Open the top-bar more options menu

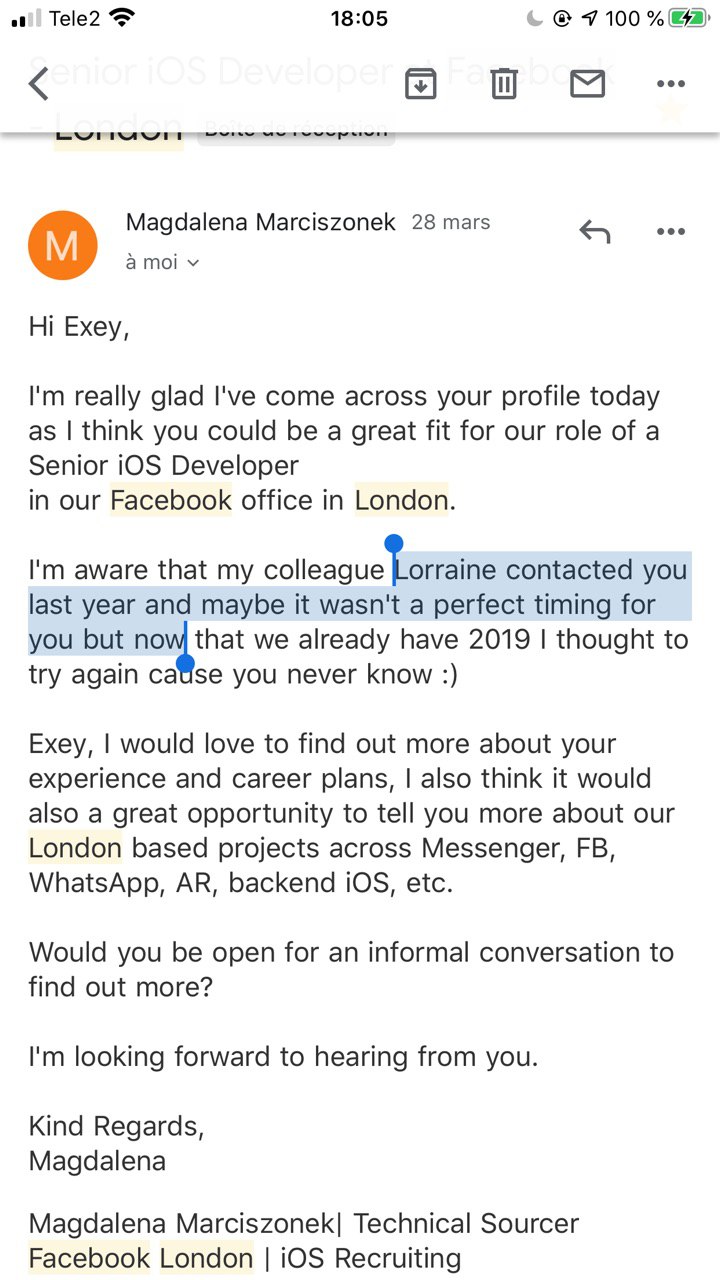click(x=670, y=85)
